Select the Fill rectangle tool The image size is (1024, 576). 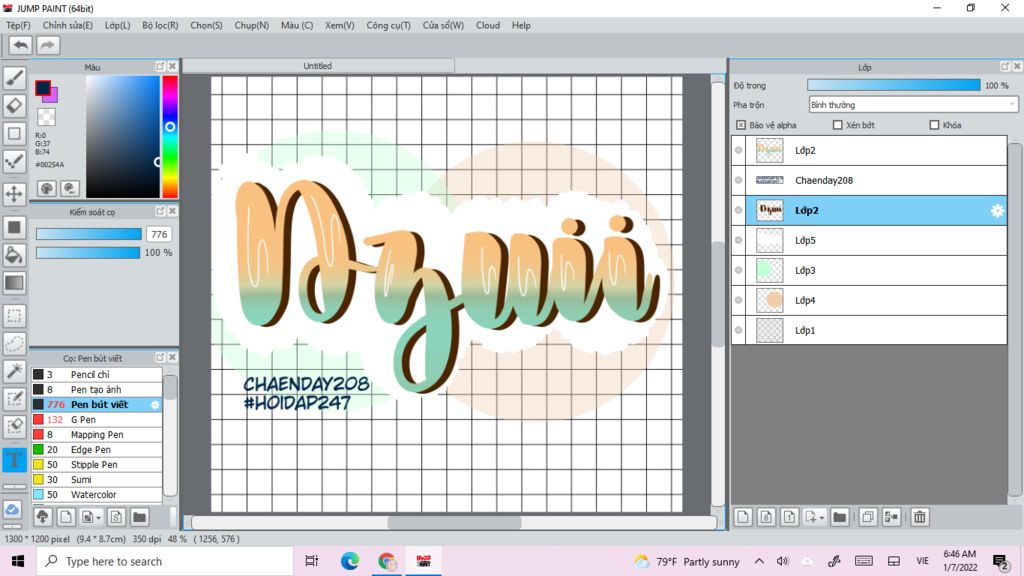tap(14, 227)
